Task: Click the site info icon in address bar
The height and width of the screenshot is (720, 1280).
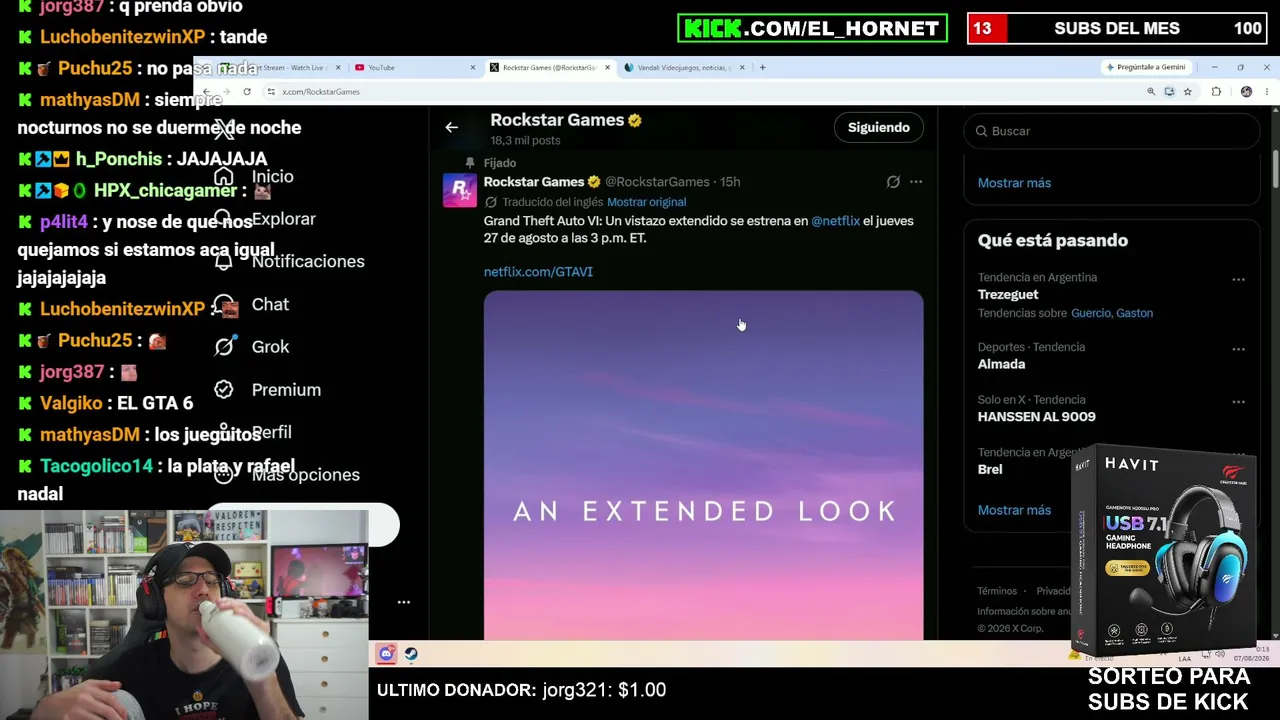Action: point(271,92)
